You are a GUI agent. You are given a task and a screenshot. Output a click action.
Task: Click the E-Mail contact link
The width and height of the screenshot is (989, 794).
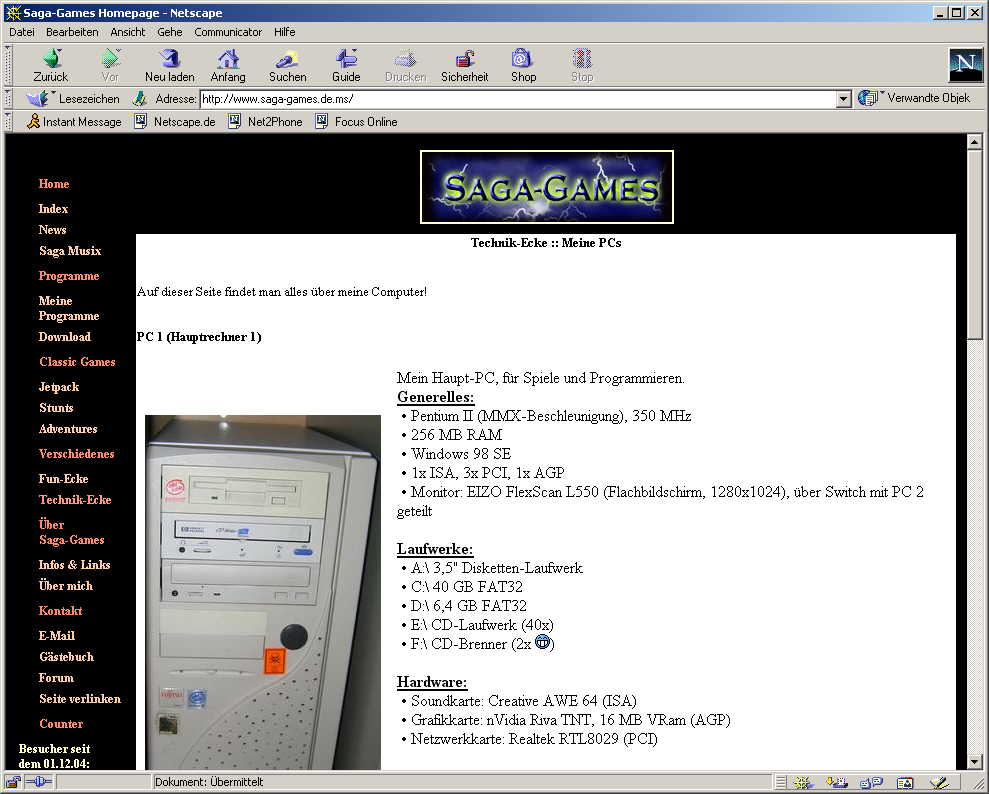pos(57,636)
